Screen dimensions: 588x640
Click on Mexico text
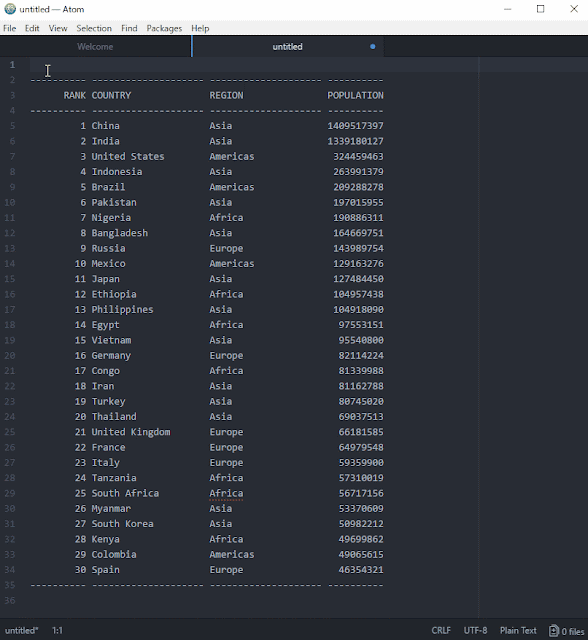pos(108,264)
